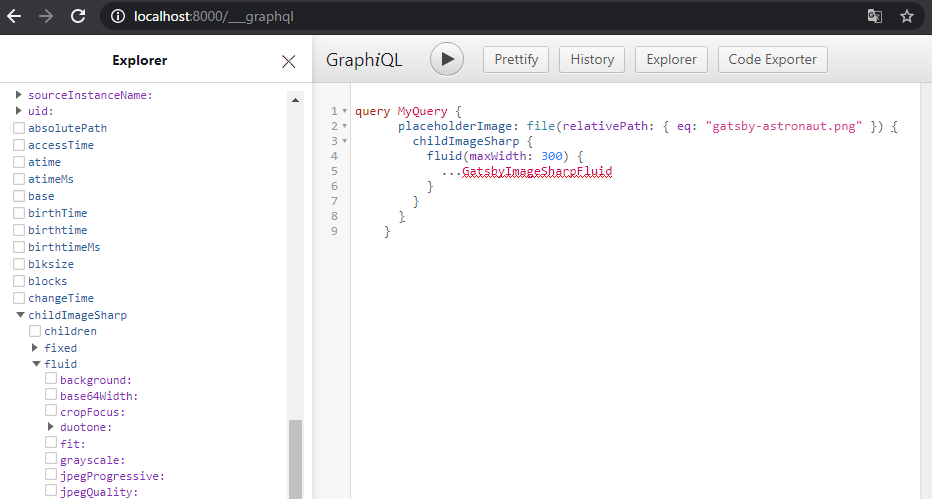
Task: Enable the background: argument
Action: (51, 378)
